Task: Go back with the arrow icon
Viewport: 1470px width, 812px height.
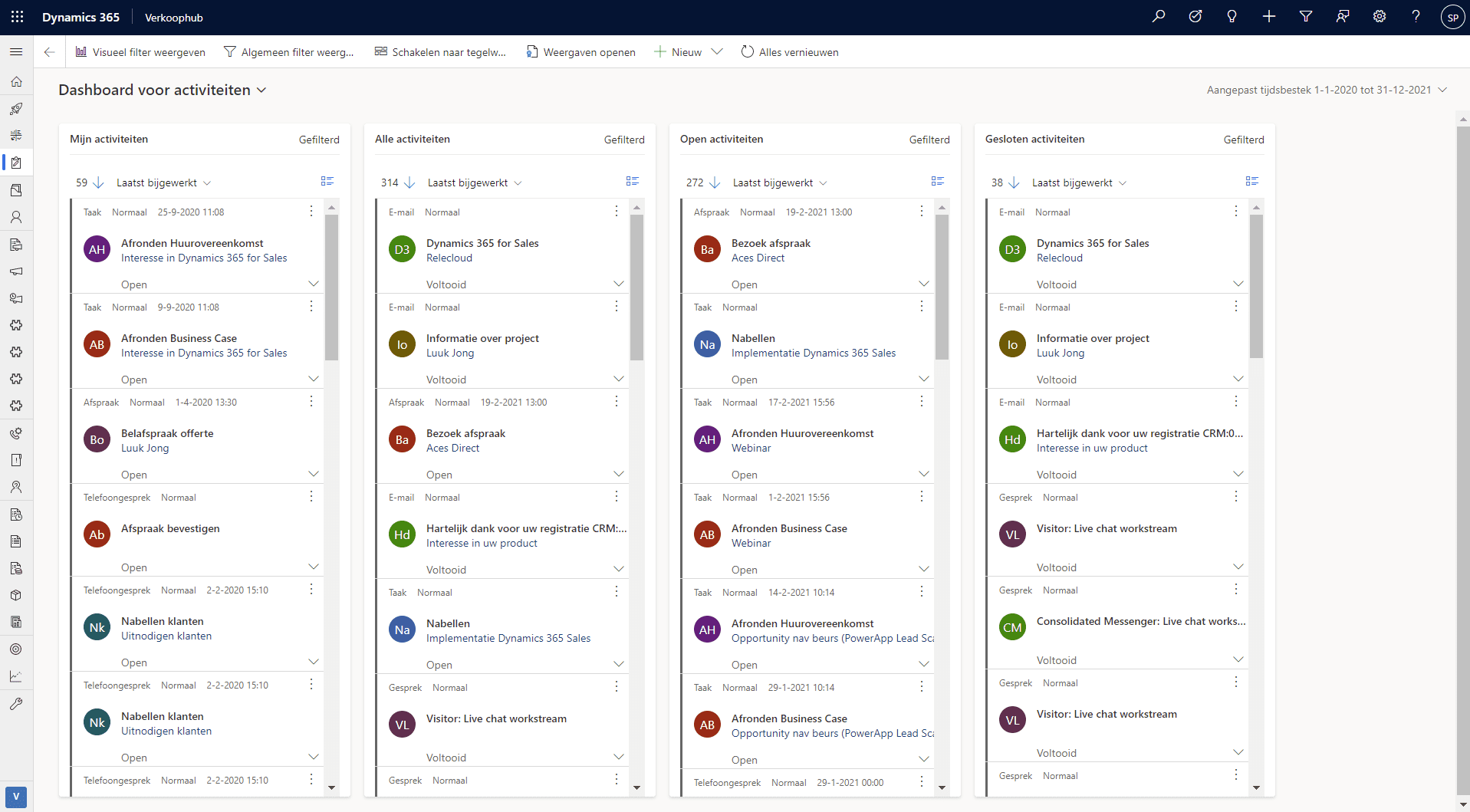Action: pos(49,52)
